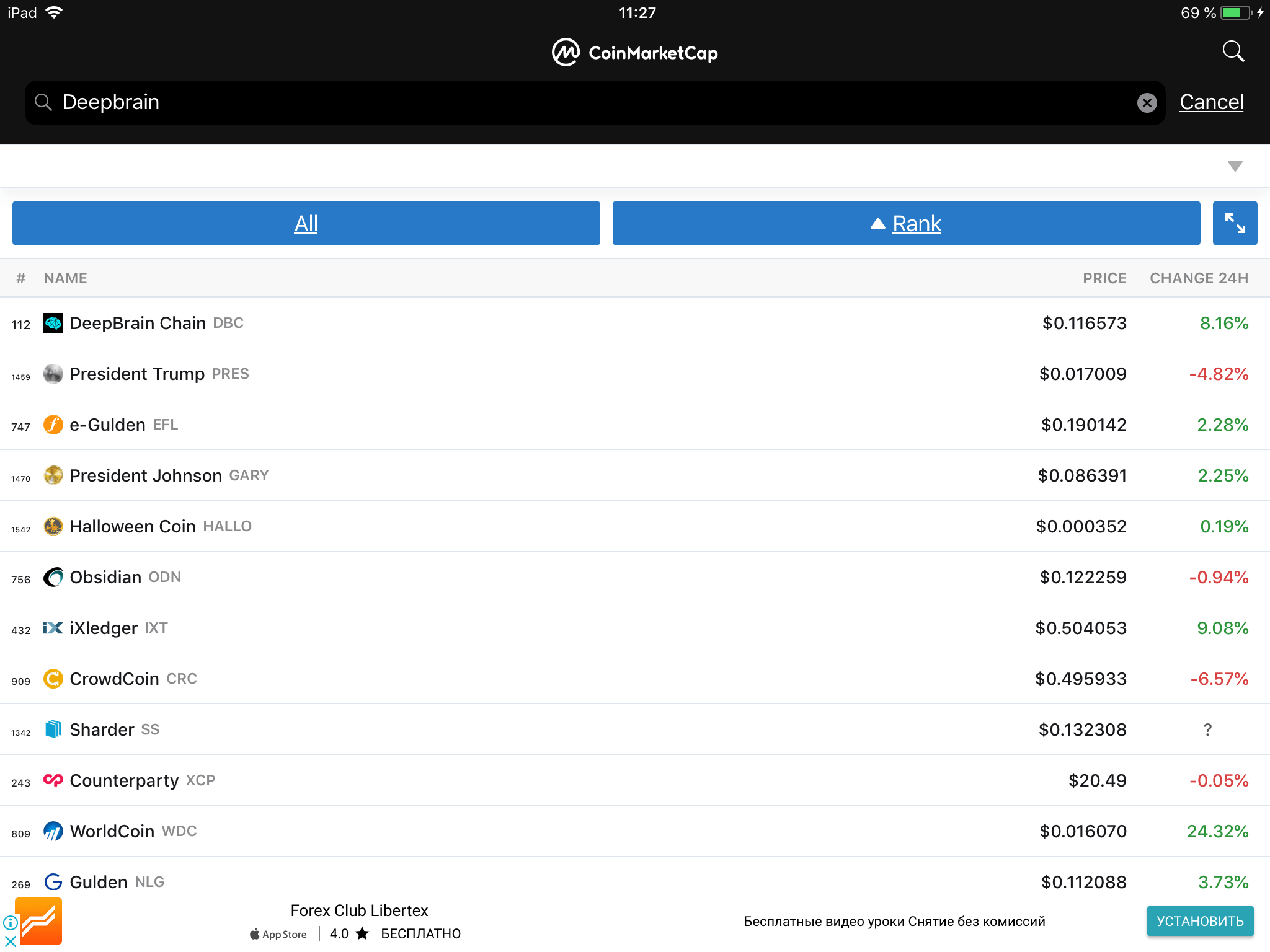Viewport: 1270px width, 952px height.
Task: Tap Sharder question mark change value
Action: point(1207,729)
